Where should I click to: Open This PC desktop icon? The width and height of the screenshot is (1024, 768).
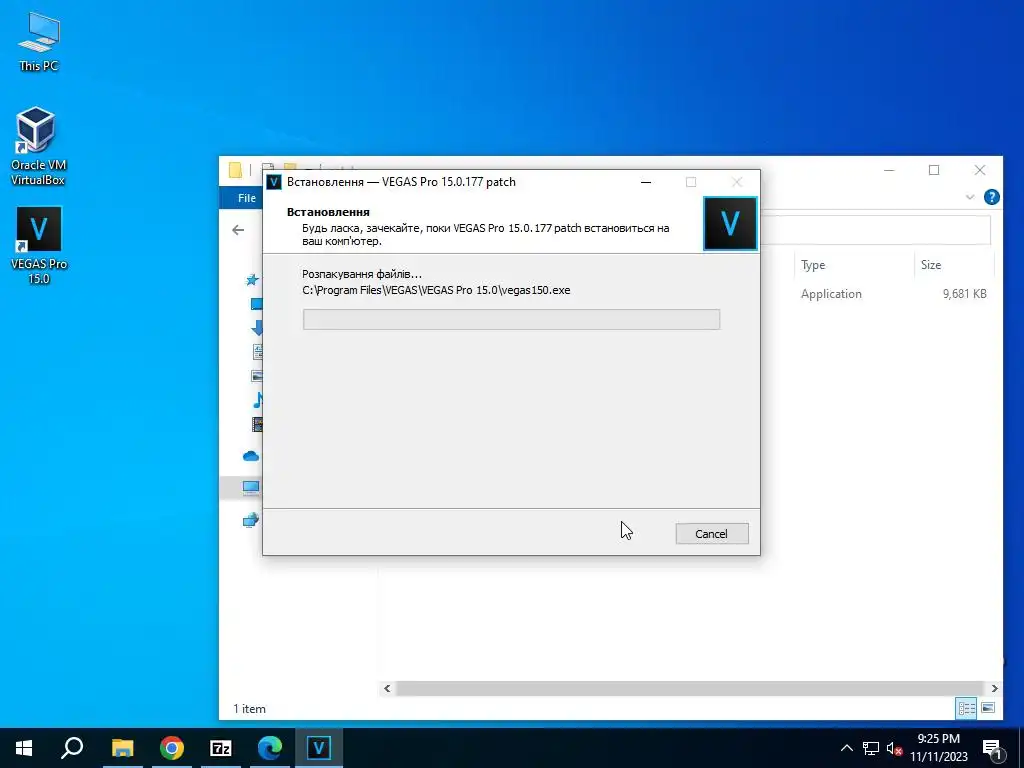39,42
